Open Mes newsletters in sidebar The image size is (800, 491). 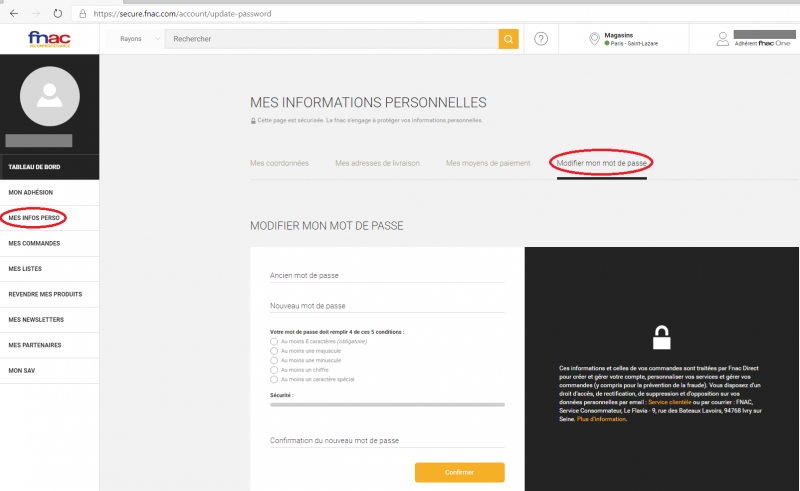tap(49, 320)
